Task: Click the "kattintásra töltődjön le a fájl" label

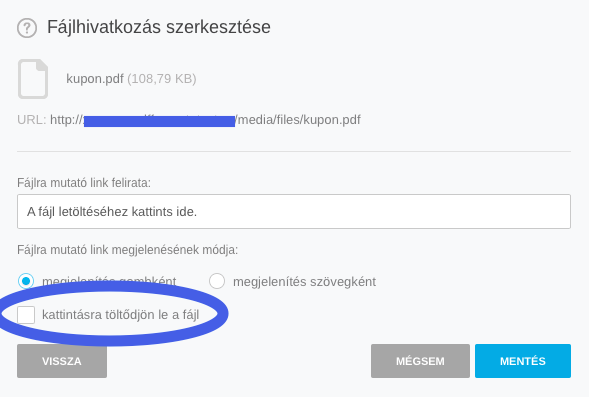Action: pyautogui.click(x=121, y=315)
